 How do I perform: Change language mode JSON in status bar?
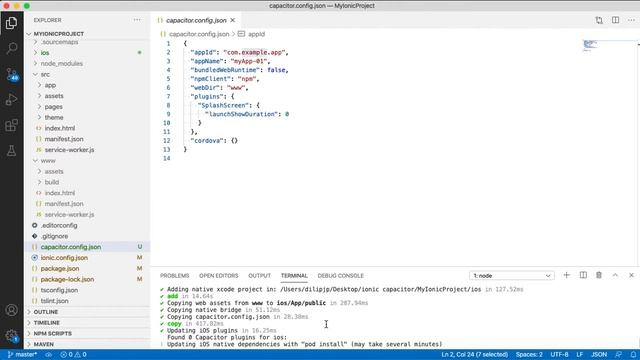click(x=599, y=355)
